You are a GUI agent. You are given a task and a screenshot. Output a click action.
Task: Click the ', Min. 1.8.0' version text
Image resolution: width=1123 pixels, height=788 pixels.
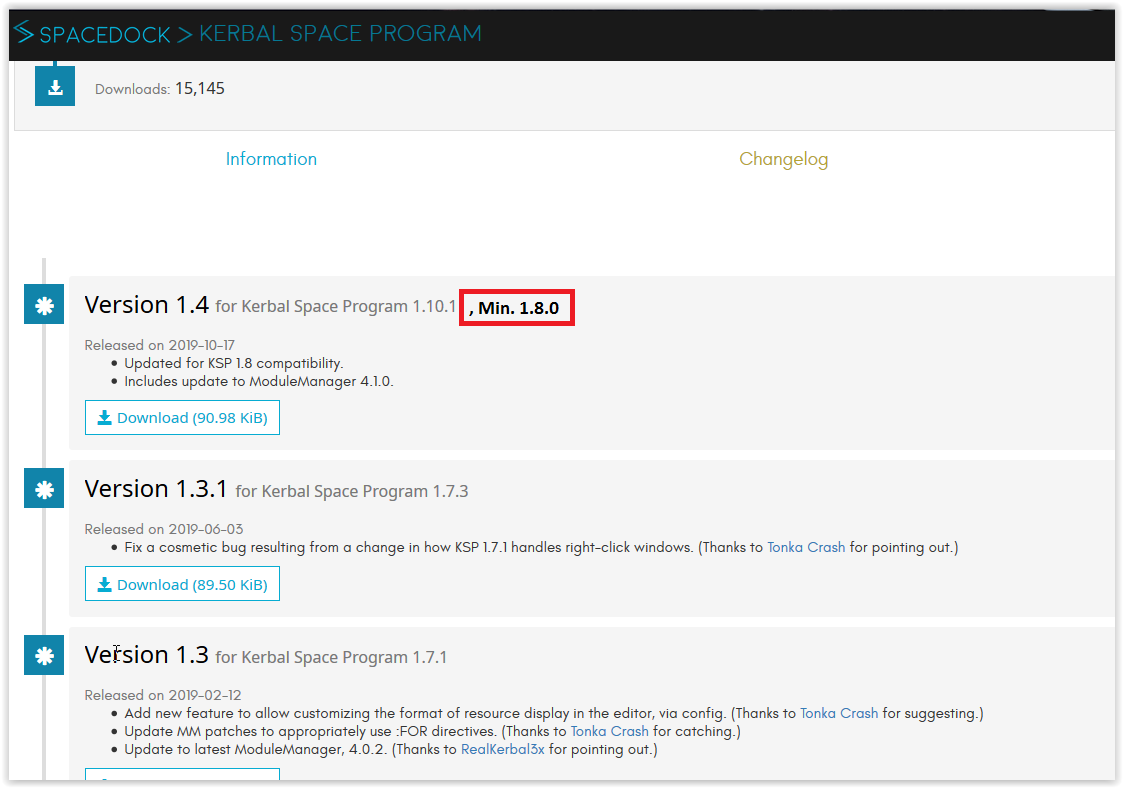pyautogui.click(x=514, y=308)
